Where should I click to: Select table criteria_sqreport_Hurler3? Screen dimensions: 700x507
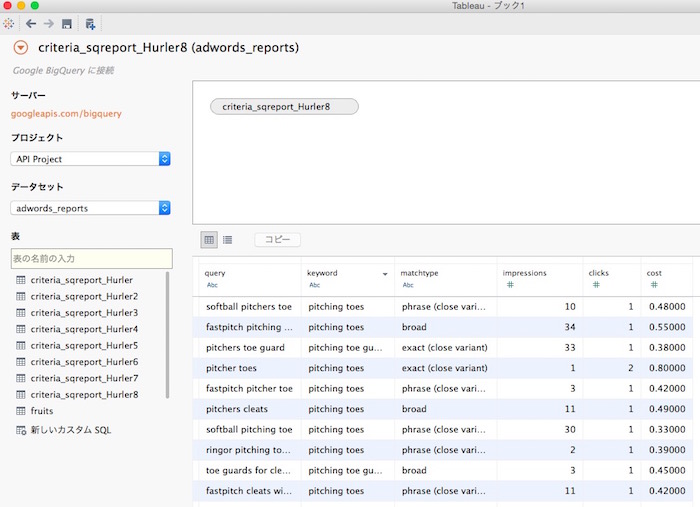[84, 313]
